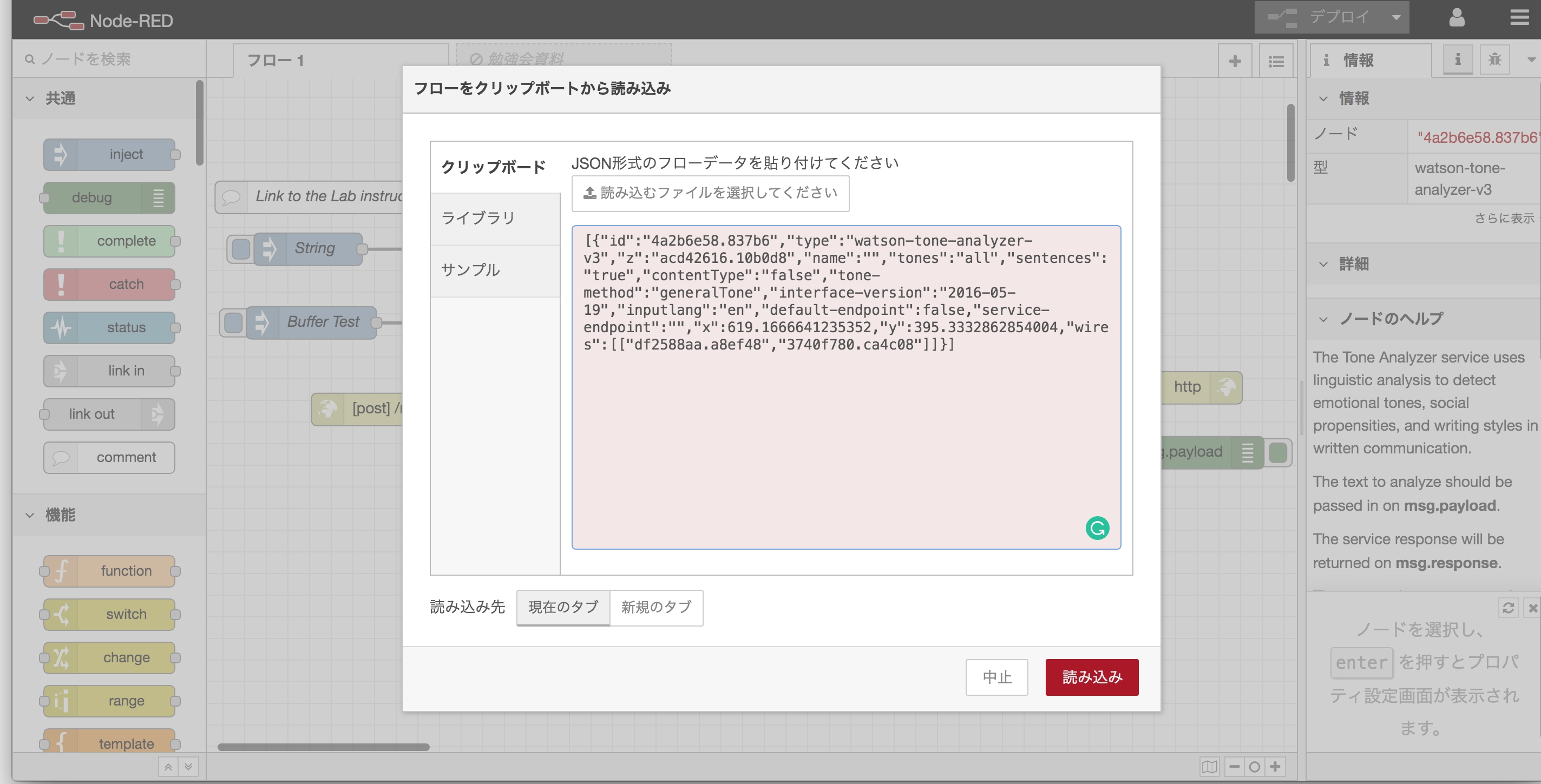Zoom out with the minus icon

coord(1234,766)
